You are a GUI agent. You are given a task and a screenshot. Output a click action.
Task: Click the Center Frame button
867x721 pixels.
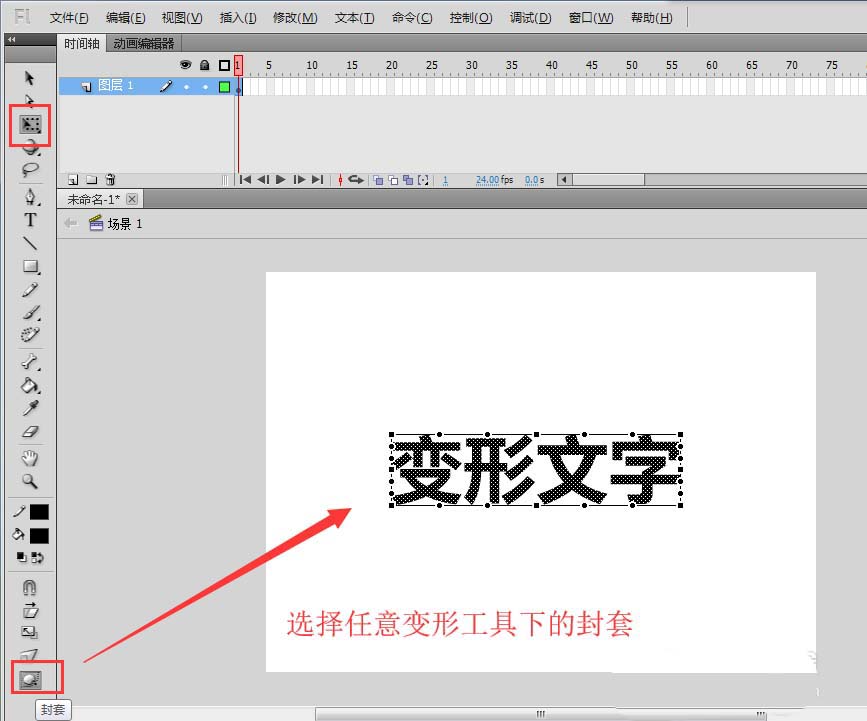coord(340,180)
